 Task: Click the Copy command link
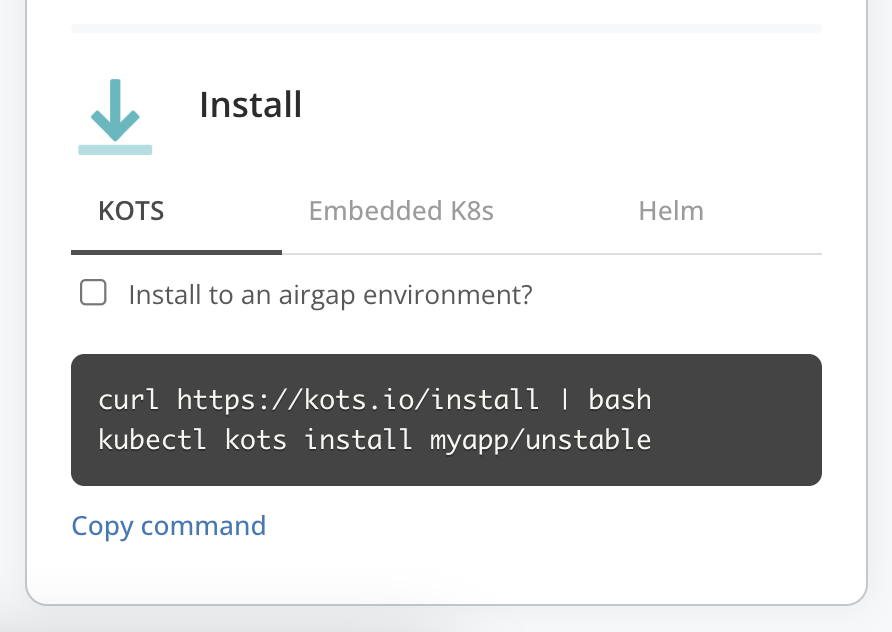point(168,526)
